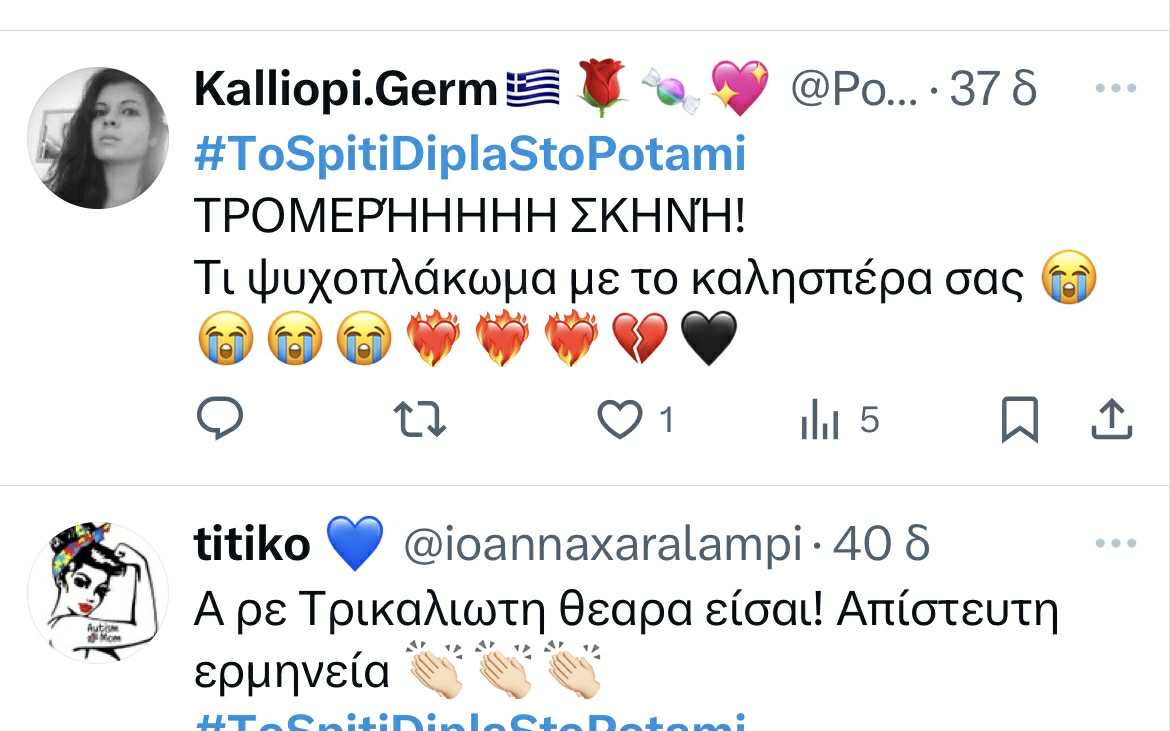
Task: Share Kalliopi.Germ's tweet
Action: click(x=1112, y=419)
